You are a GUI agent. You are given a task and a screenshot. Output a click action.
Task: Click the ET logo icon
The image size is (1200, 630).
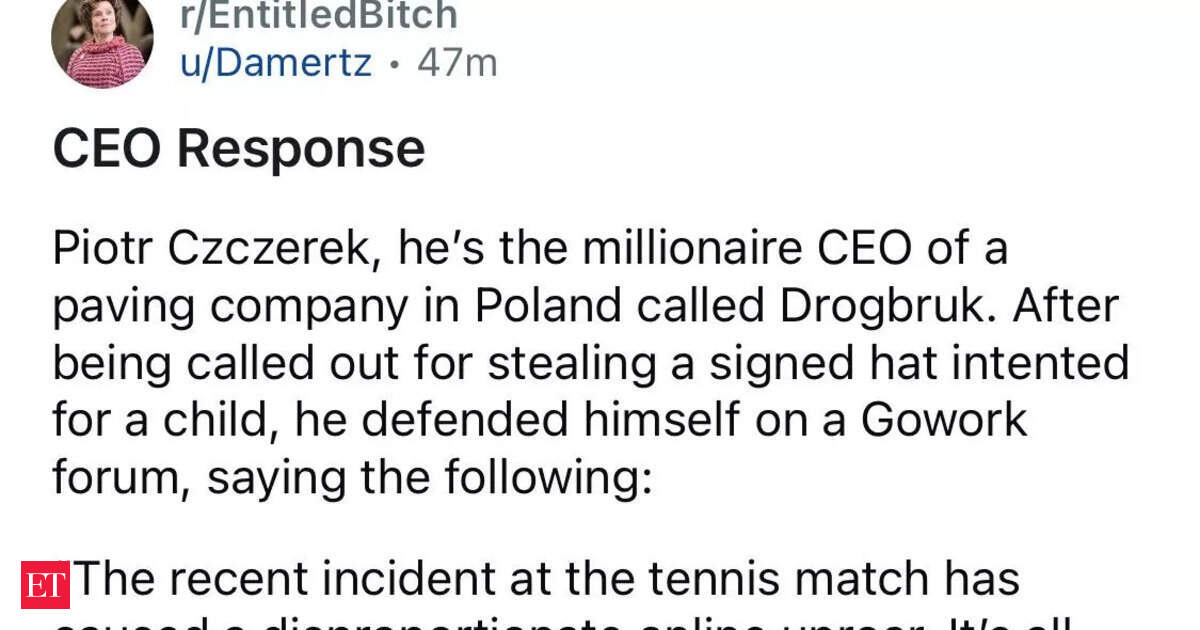(x=45, y=584)
